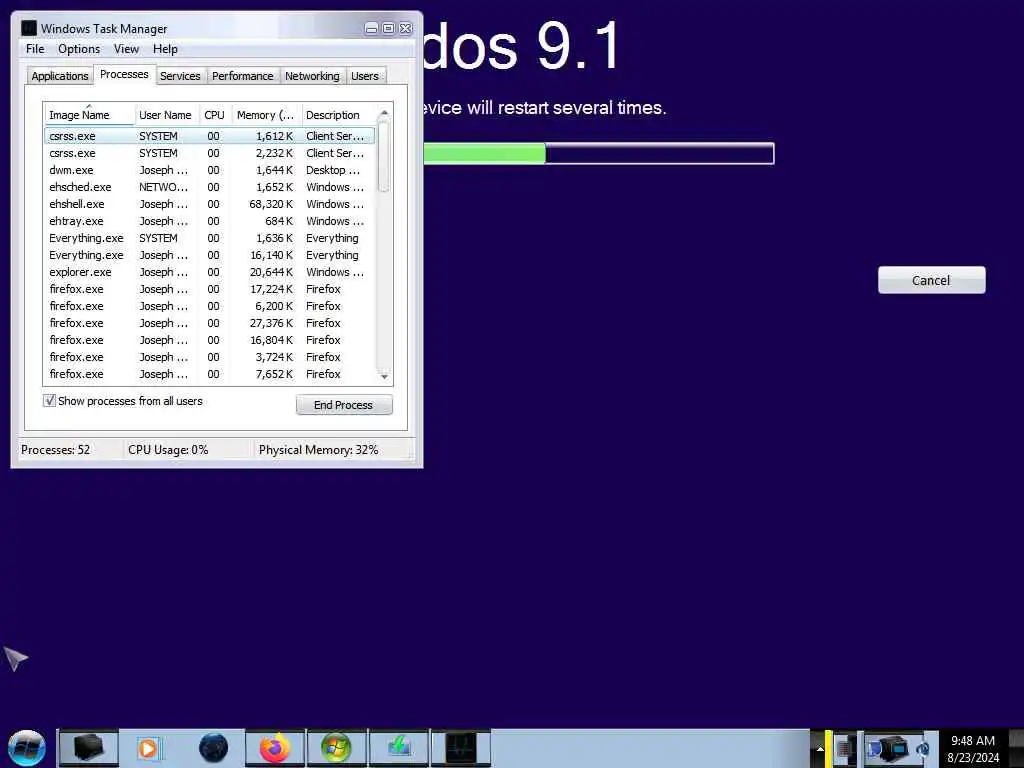Select the firefox.exe row using 27,376 K
Image resolution: width=1024 pixels, height=768 pixels.
click(x=210, y=323)
